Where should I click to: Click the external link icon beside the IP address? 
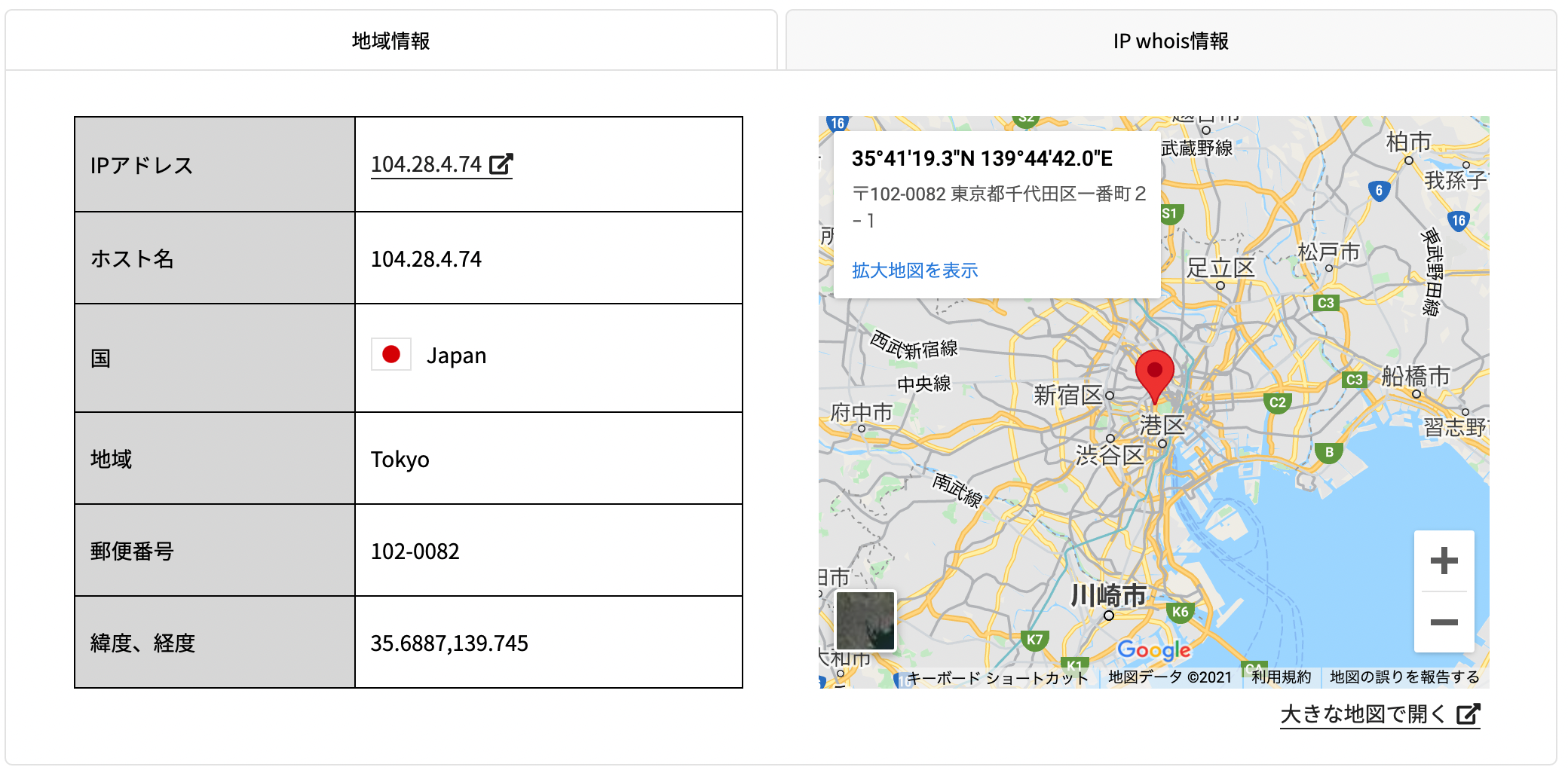501,164
